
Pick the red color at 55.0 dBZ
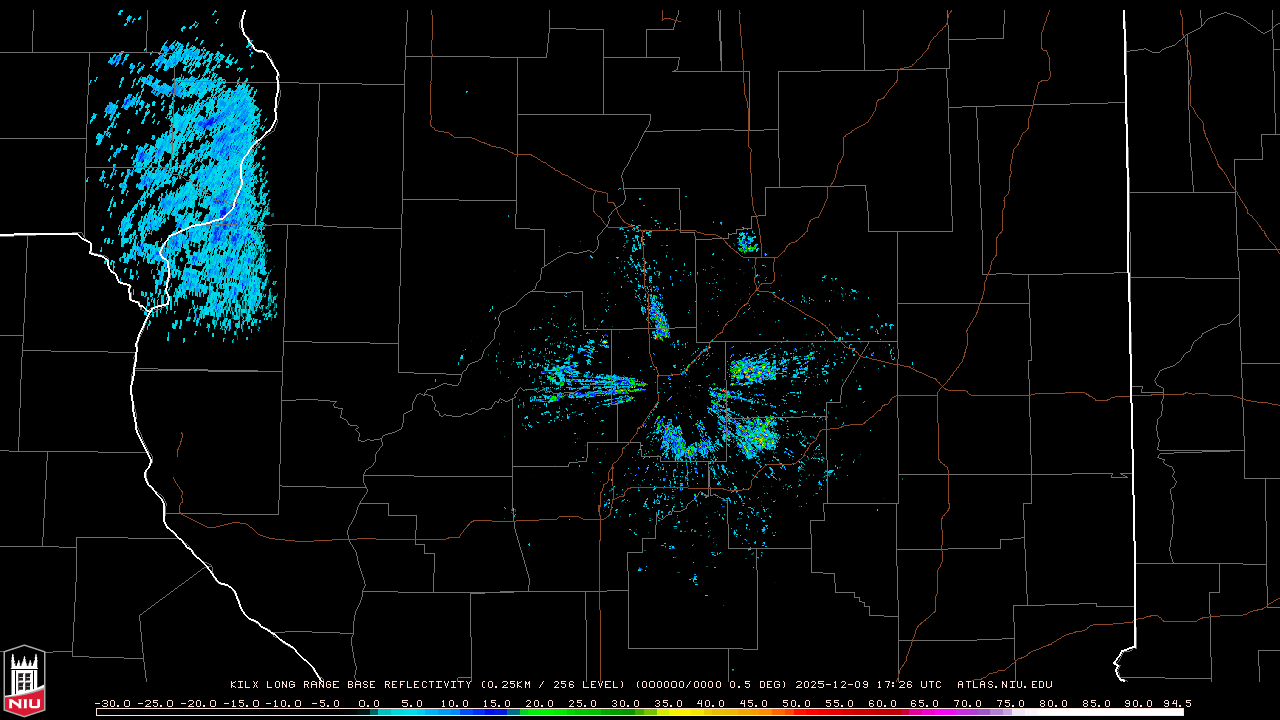pyautogui.click(x=839, y=712)
